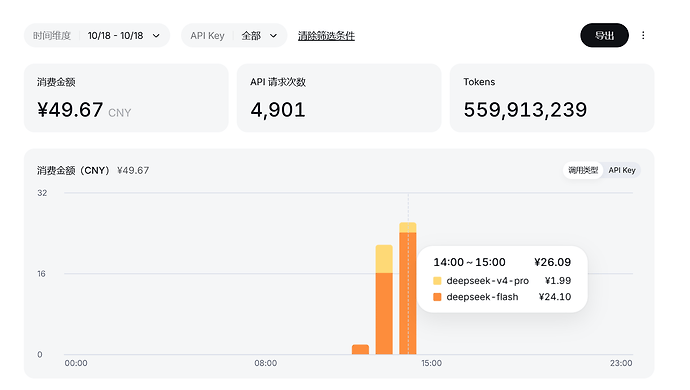This screenshot has width=690, height=390.
Task: Click the ¥1.99 value in tooltip
Action: click(x=558, y=281)
